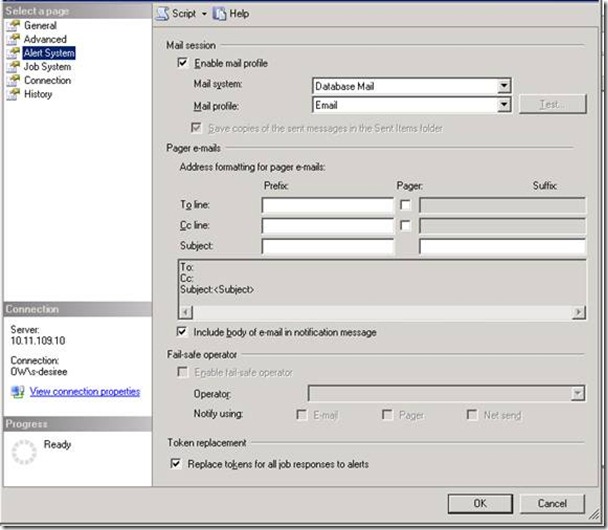This screenshot has width=608, height=530.
Task: Toggle Include body of e-mail checkbox
Action: (x=181, y=332)
